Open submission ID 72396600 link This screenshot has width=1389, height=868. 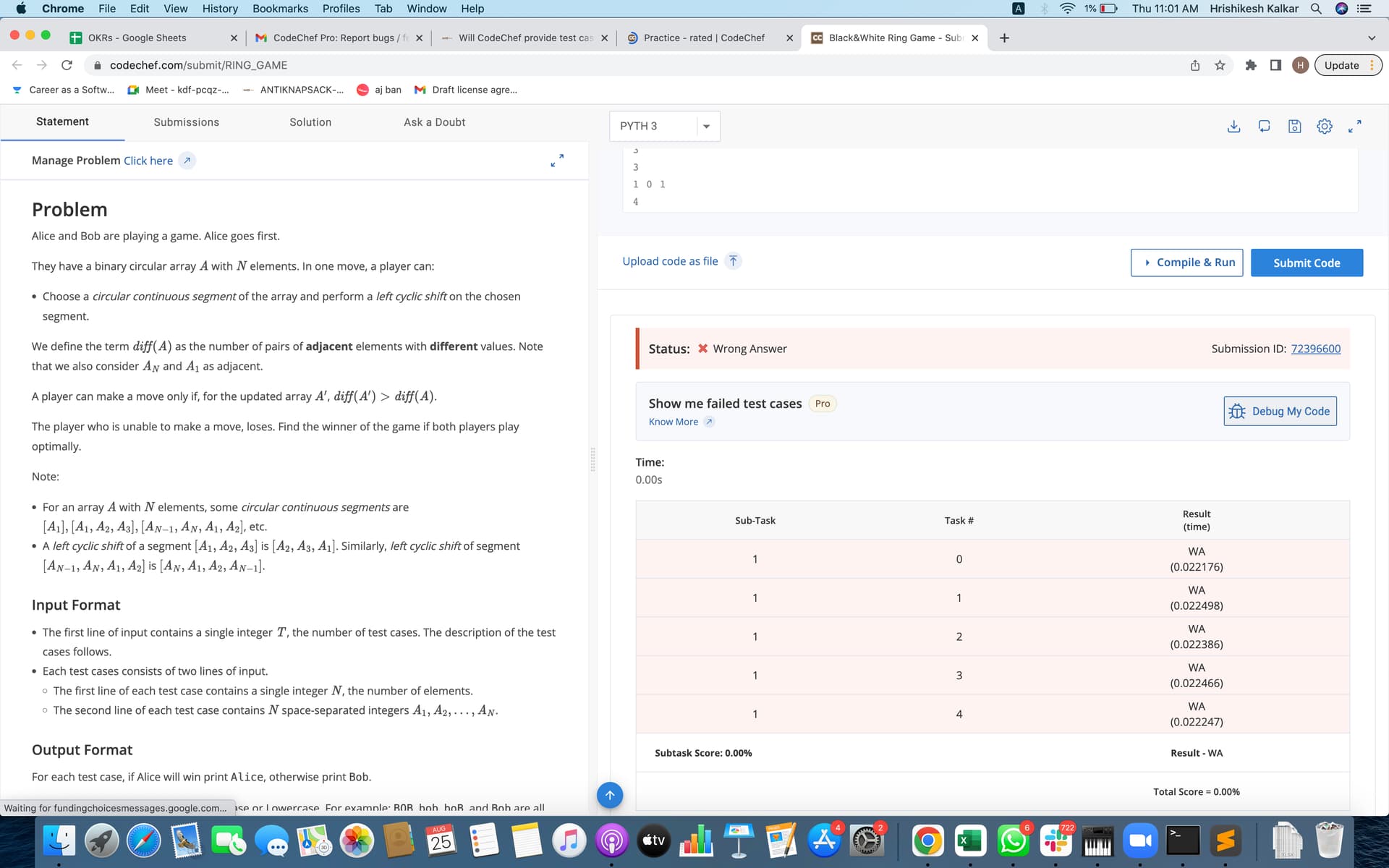(1315, 349)
